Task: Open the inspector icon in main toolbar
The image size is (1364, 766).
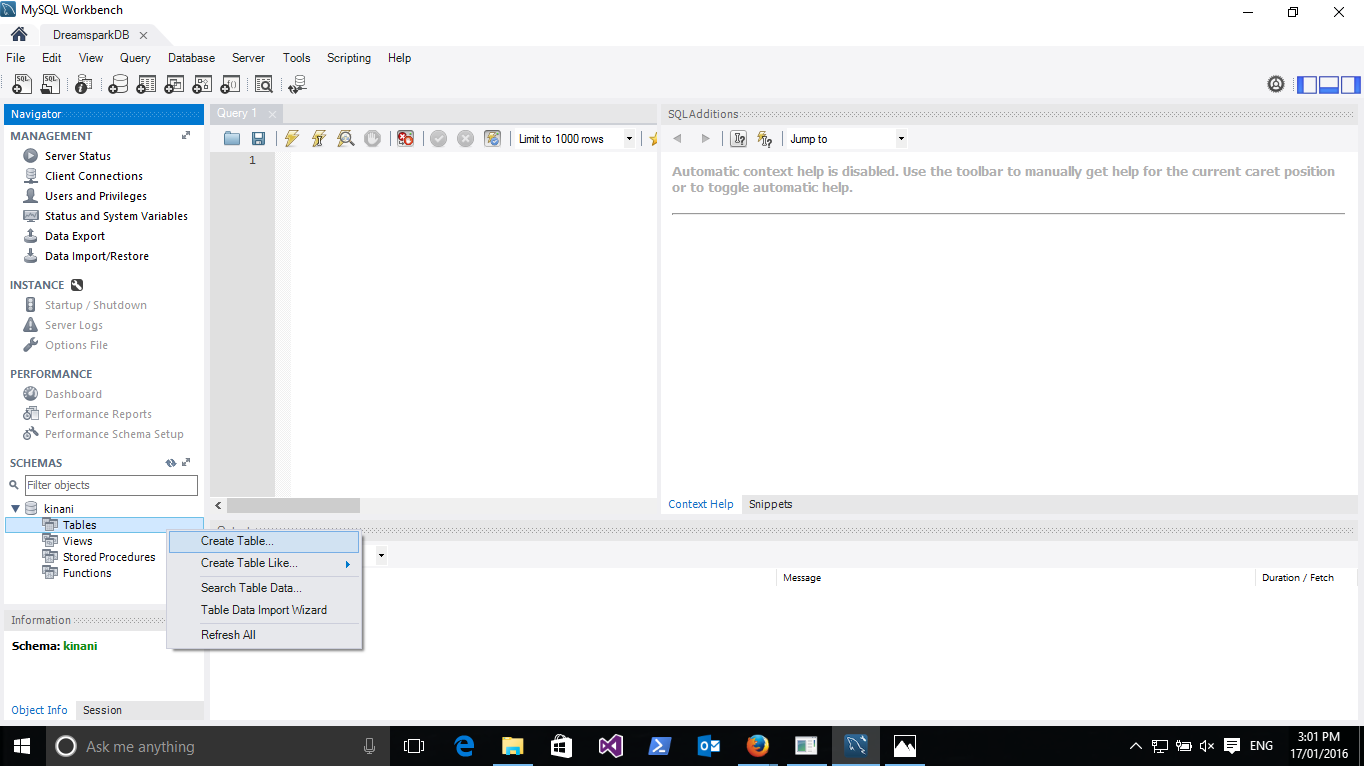Action: 83,85
